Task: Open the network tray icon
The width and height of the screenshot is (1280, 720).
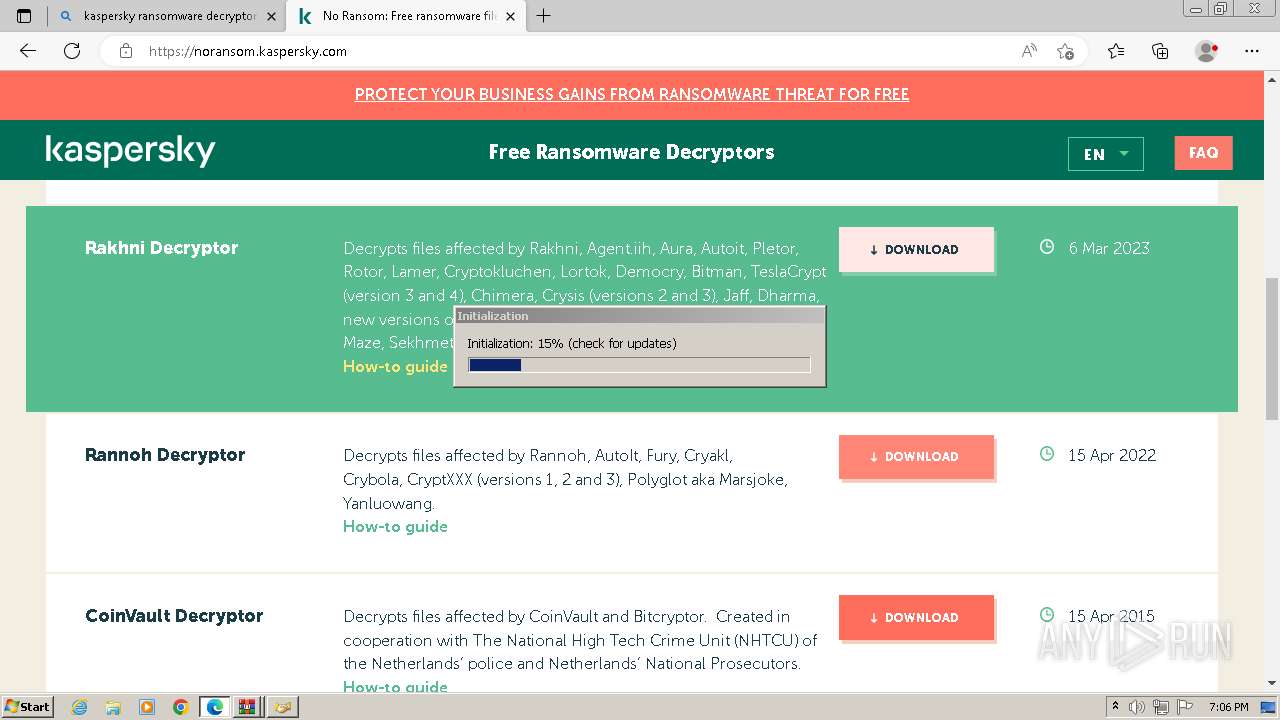Action: (x=1163, y=707)
